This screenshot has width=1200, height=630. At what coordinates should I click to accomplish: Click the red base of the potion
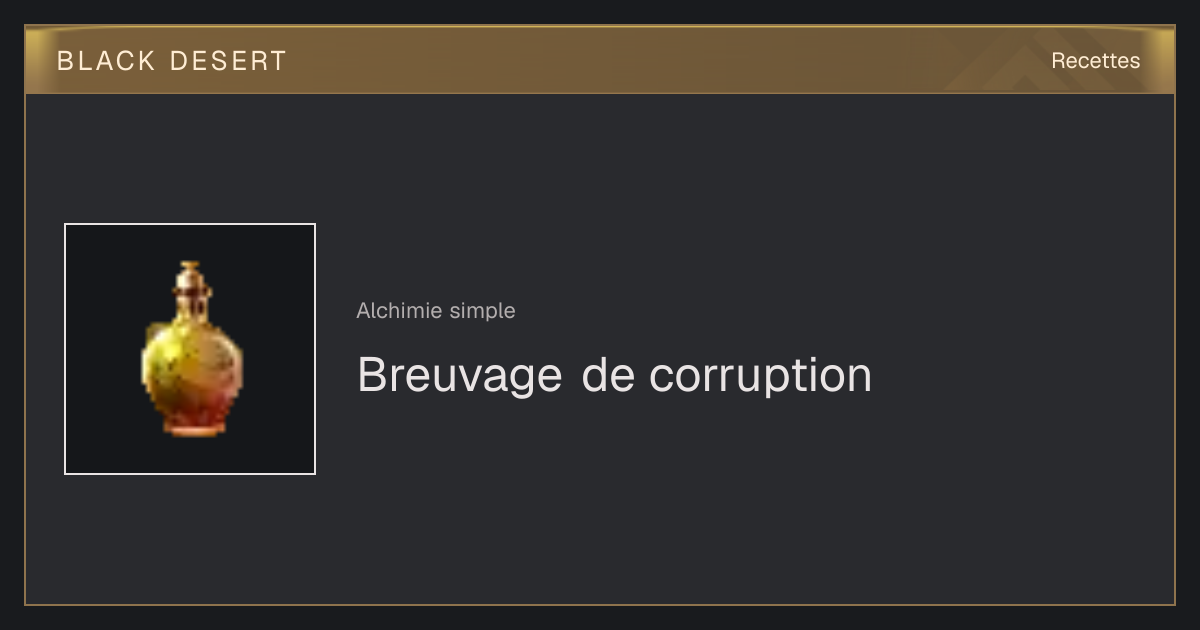[x=191, y=424]
